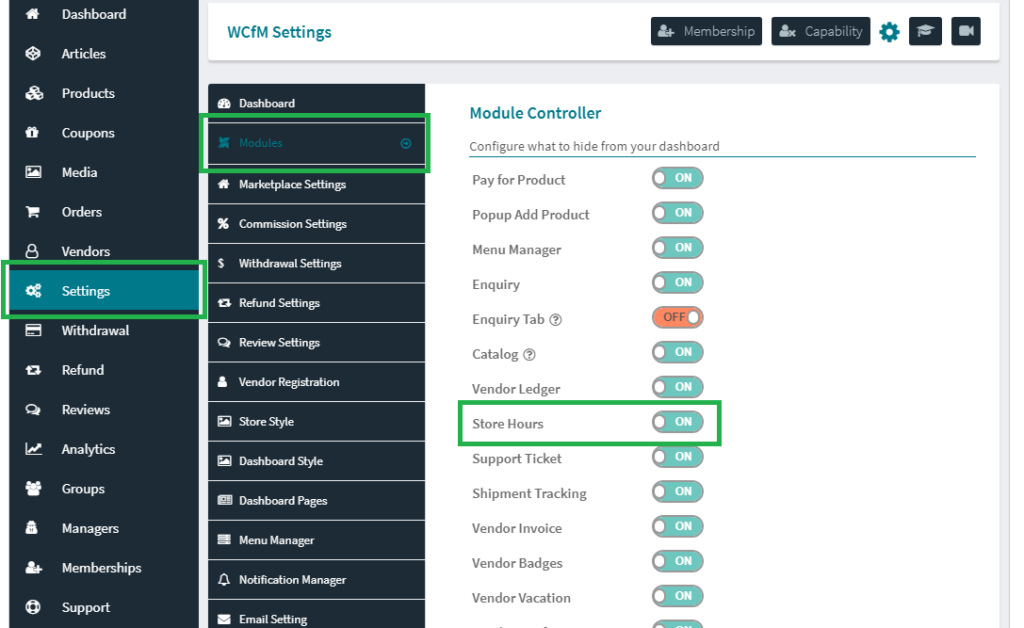Screen dimensions: 1024x628
Task: Click the Managers icon in sidebar
Action: point(31,528)
